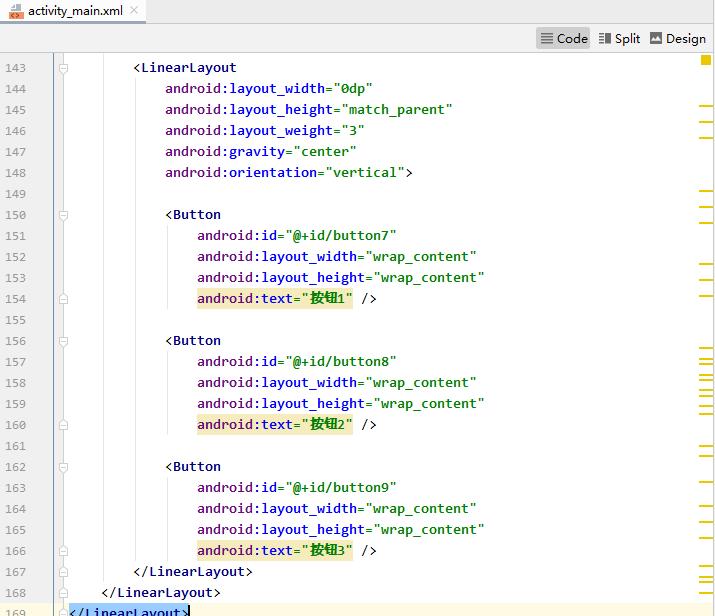Click line number 168 in gutter
This screenshot has height=616, width=715.
point(16,593)
